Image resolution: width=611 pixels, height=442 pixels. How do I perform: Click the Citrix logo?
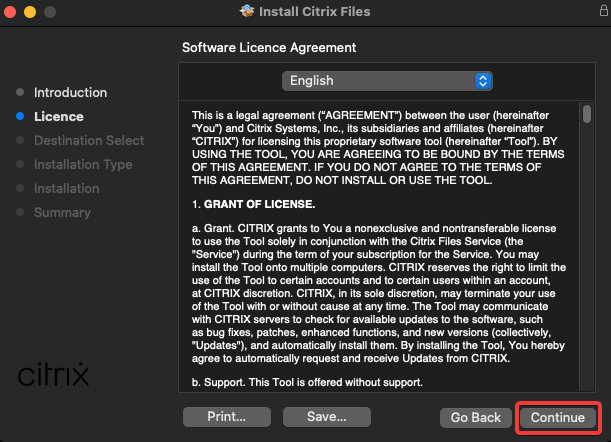pyautogui.click(x=54, y=375)
